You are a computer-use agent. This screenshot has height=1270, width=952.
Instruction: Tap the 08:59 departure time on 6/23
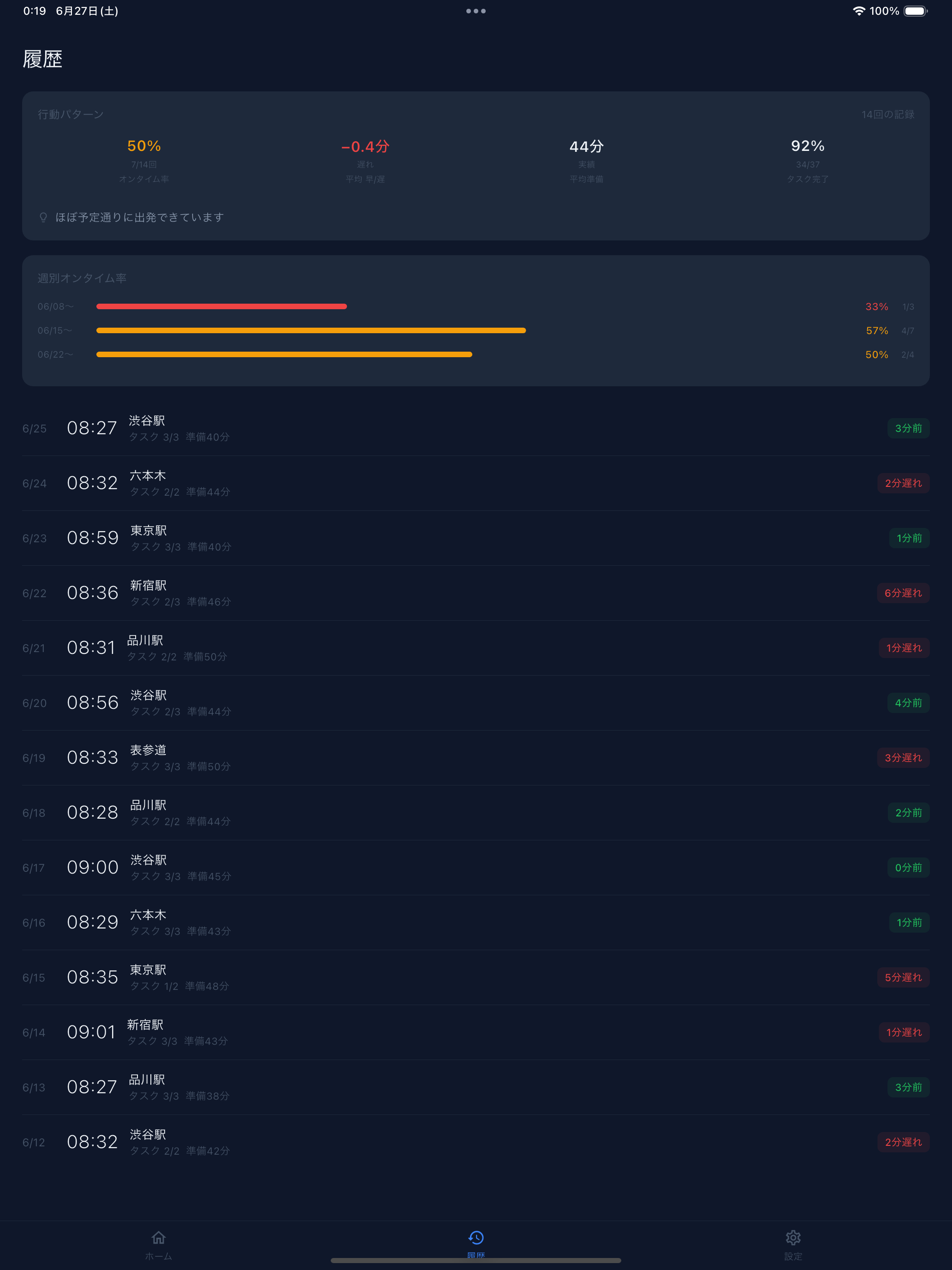(x=92, y=538)
